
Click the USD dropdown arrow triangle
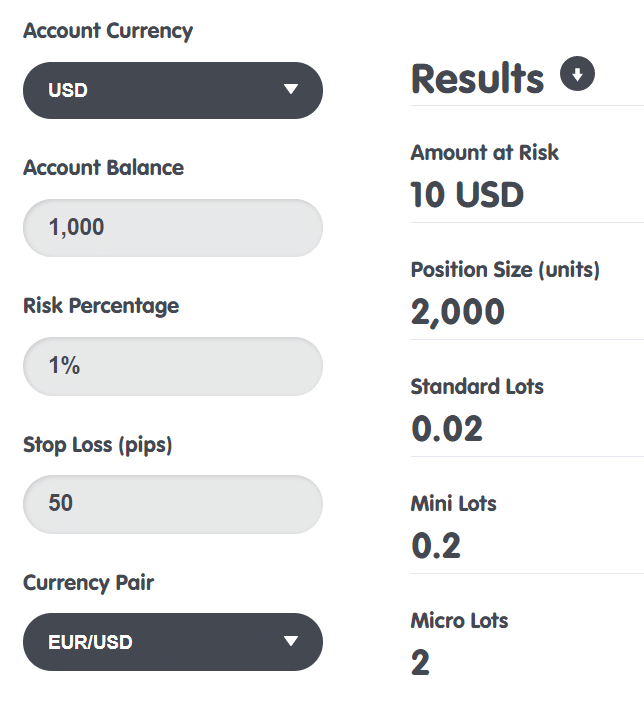point(291,89)
